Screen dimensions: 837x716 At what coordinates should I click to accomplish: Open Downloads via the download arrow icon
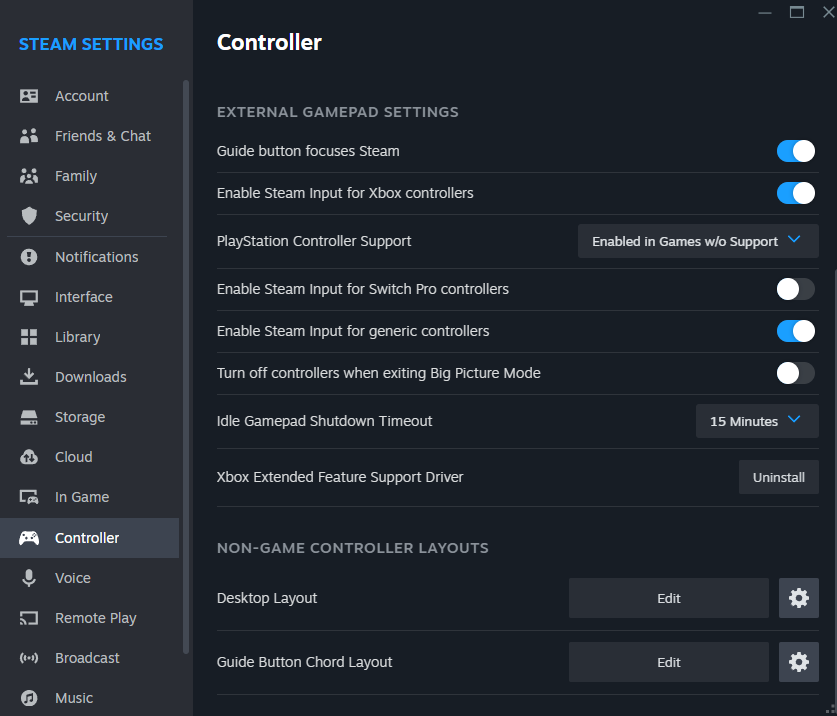(x=29, y=377)
